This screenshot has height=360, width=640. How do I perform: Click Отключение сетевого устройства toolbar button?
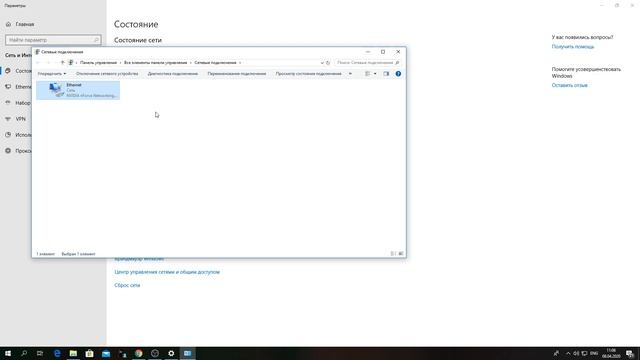point(107,74)
